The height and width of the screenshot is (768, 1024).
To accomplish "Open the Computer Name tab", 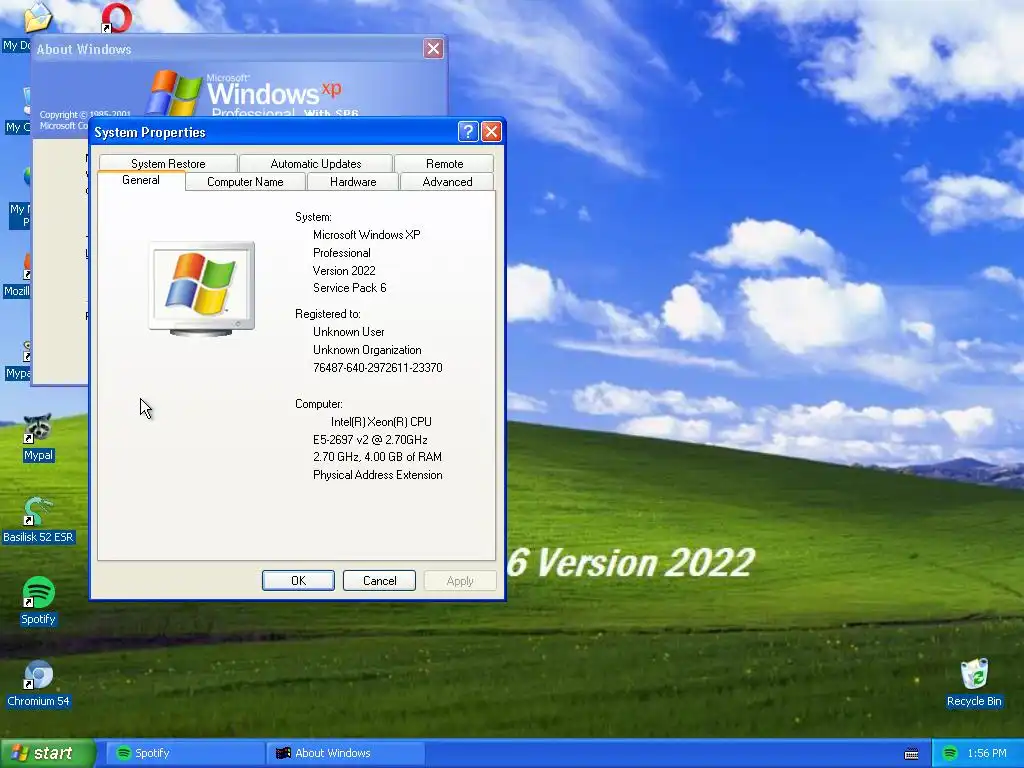I will pos(245,182).
